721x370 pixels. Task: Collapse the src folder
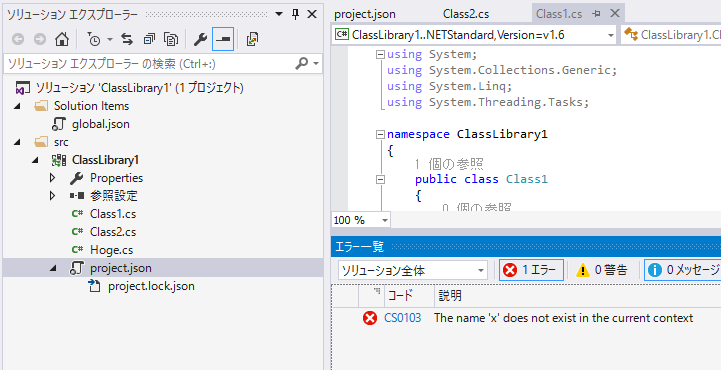click(x=17, y=142)
